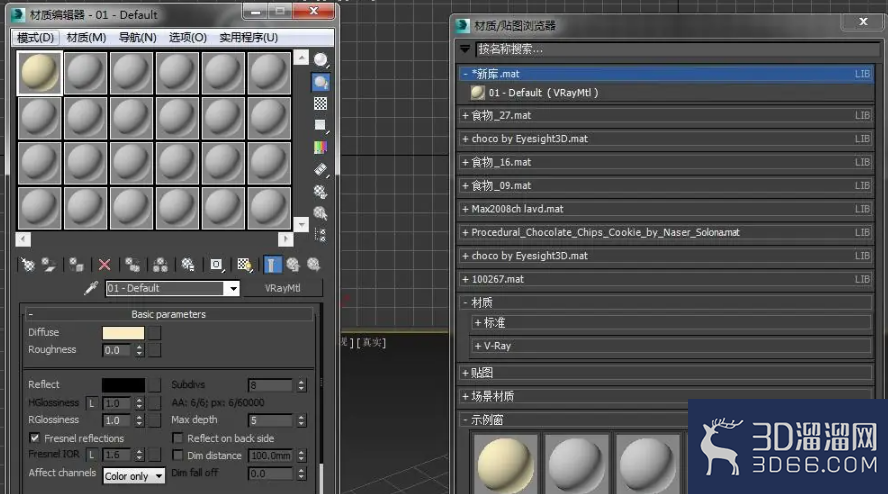This screenshot has width=888, height=494.
Task: Expand the 食物_16.mat library
Action: 466,162
